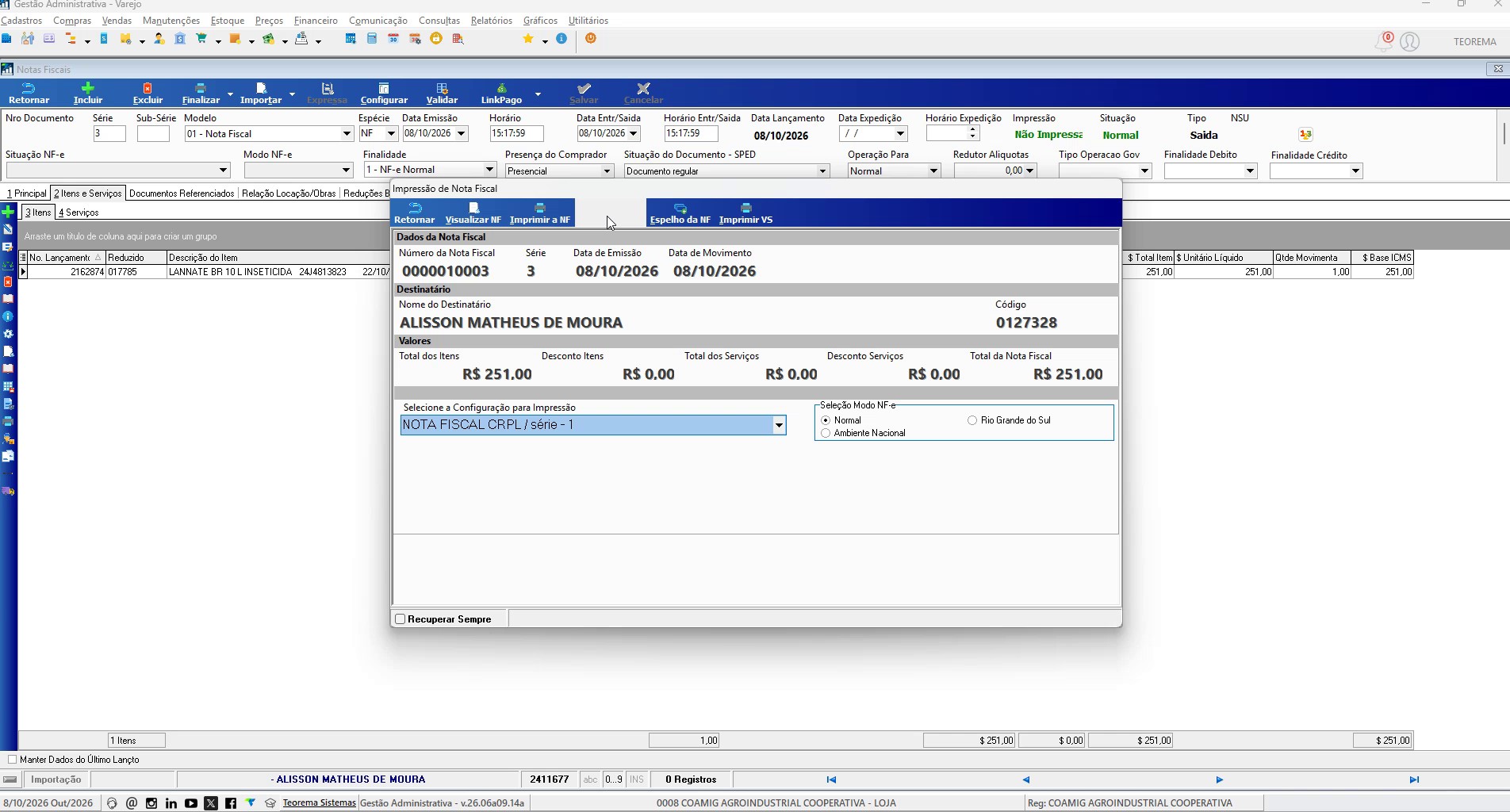Switch to 4 Serviços tab
The image size is (1510, 812).
(x=79, y=213)
